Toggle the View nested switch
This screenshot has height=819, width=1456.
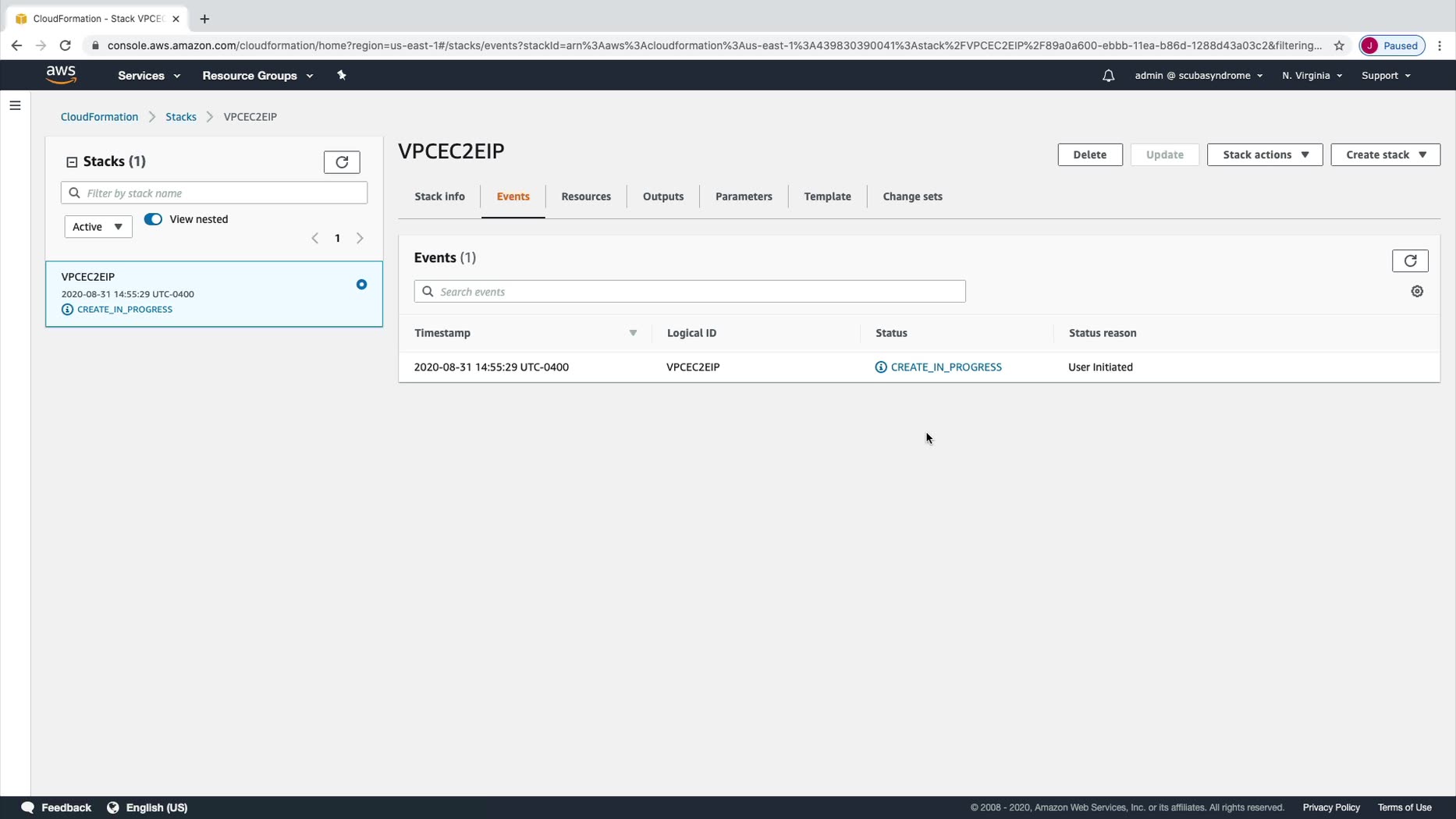[x=153, y=219]
